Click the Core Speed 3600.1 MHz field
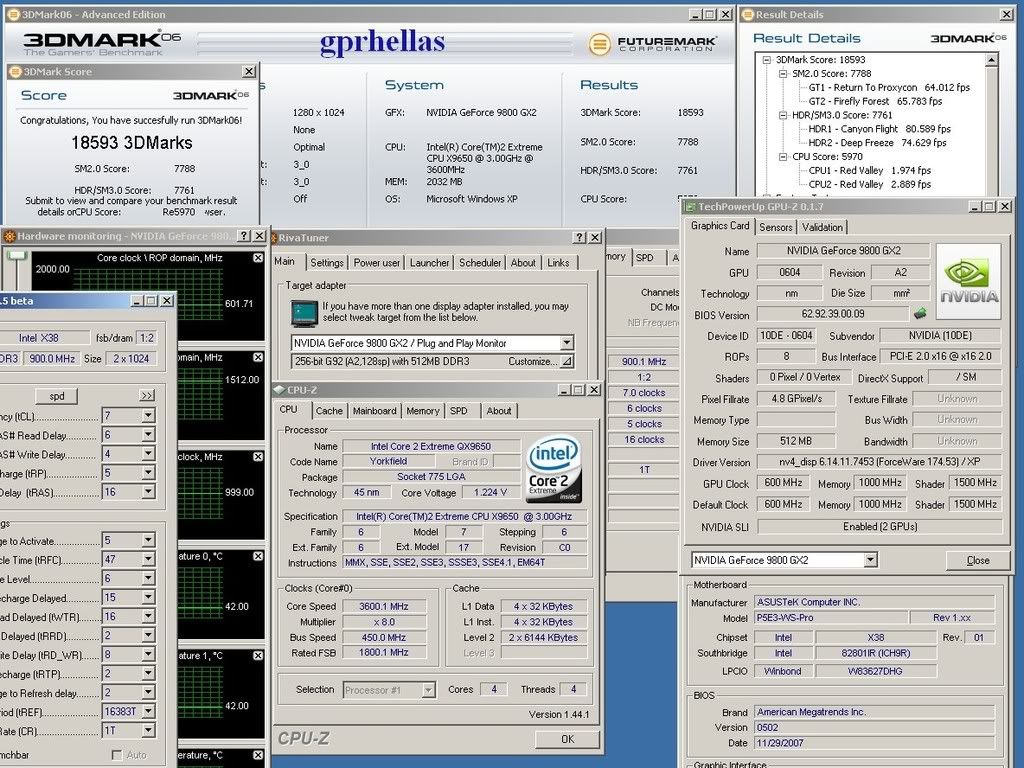The height and width of the screenshot is (768, 1024). [x=384, y=607]
